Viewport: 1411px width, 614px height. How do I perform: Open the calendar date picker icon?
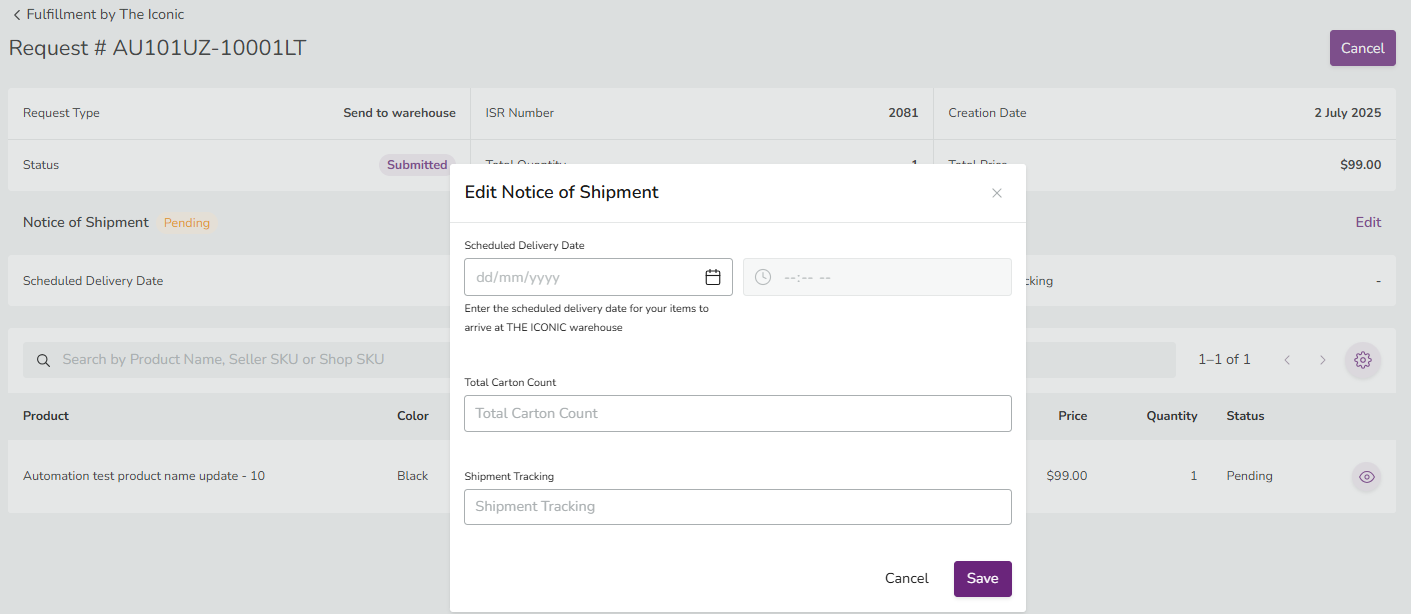(x=713, y=277)
